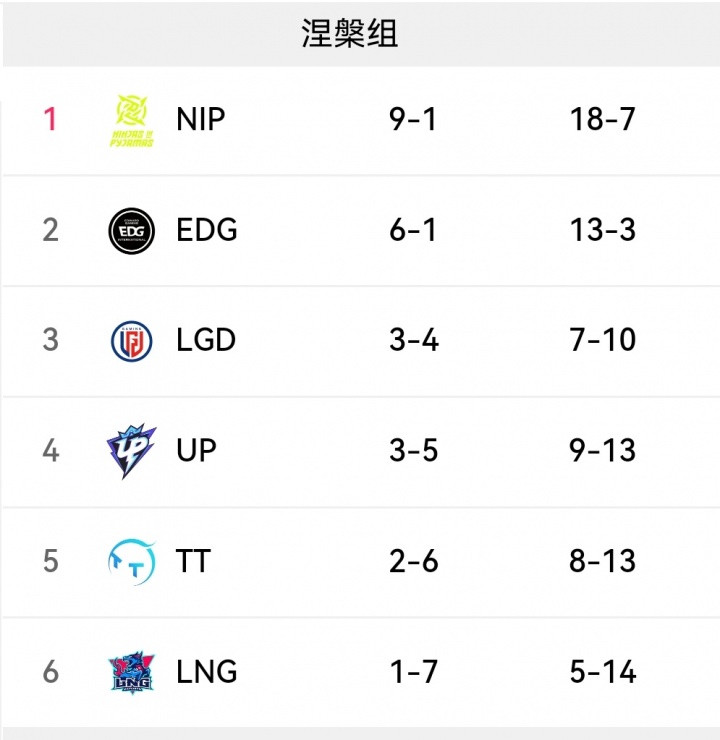
Task: Open the UP team name
Action: (x=196, y=451)
